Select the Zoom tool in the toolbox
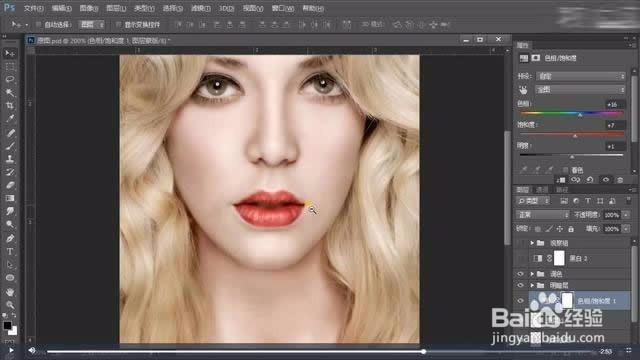The image size is (640, 360). tap(10, 304)
